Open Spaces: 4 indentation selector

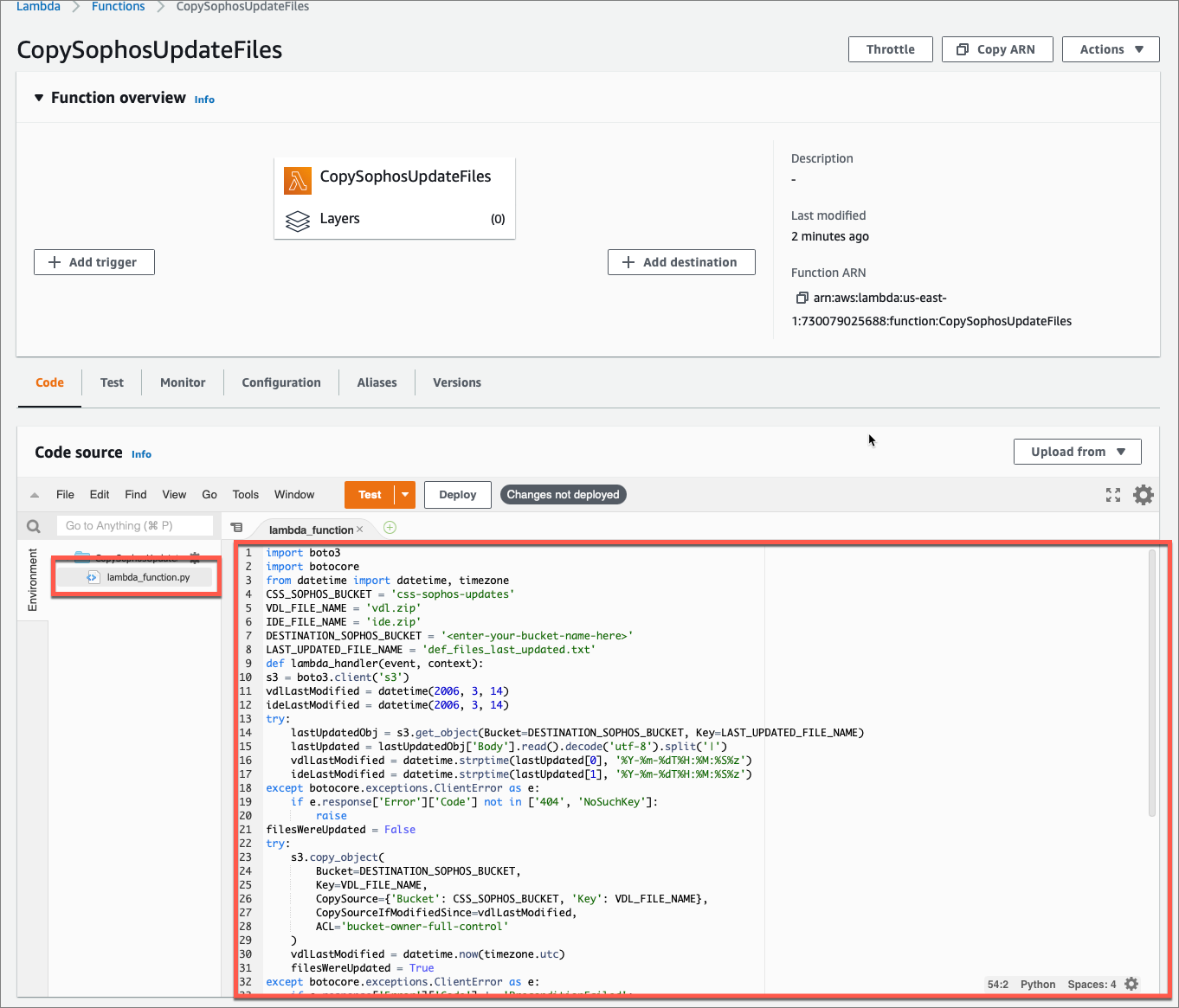point(1092,985)
